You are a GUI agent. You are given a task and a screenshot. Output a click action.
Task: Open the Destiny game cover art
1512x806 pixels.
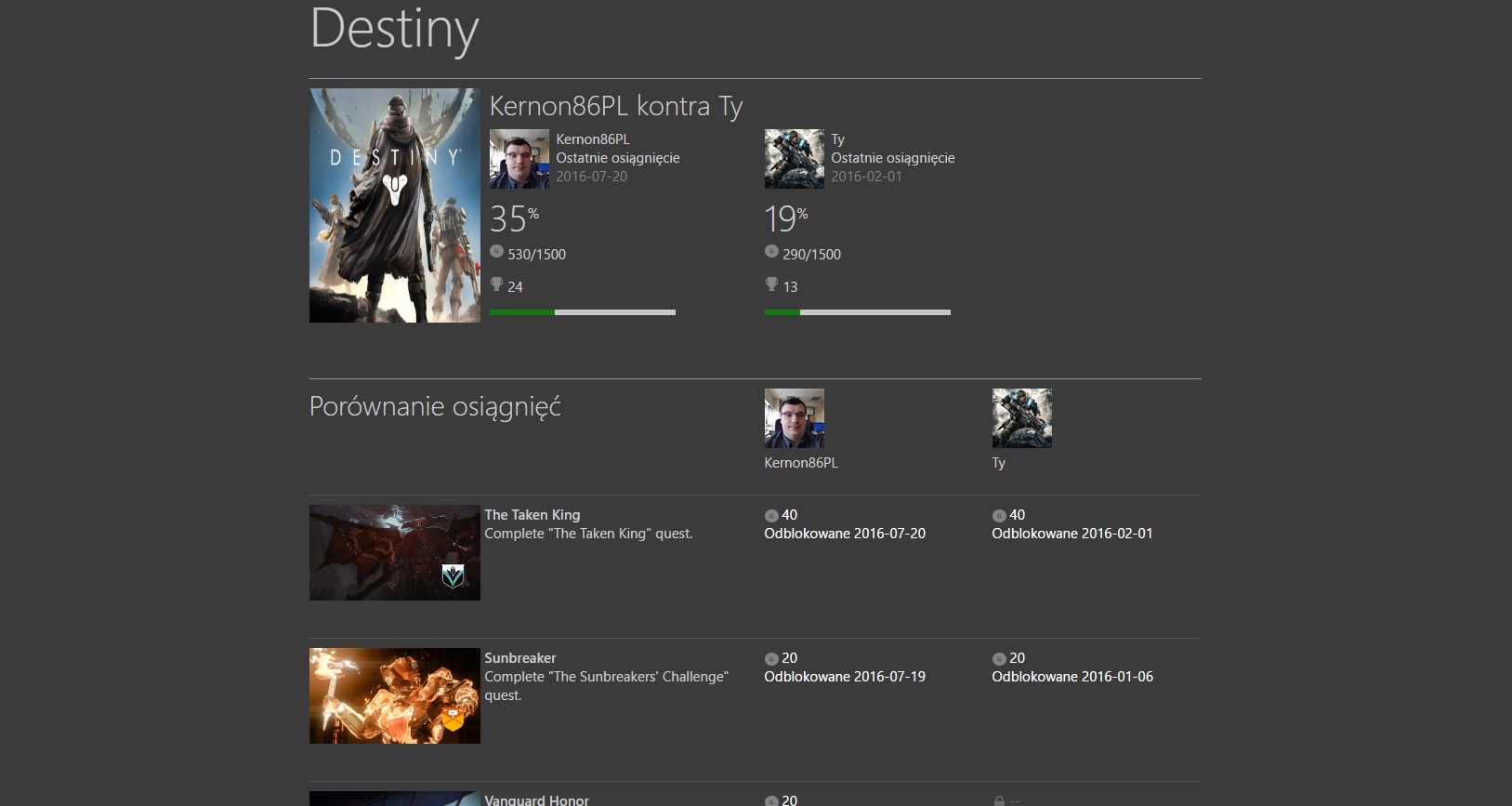[x=395, y=205]
